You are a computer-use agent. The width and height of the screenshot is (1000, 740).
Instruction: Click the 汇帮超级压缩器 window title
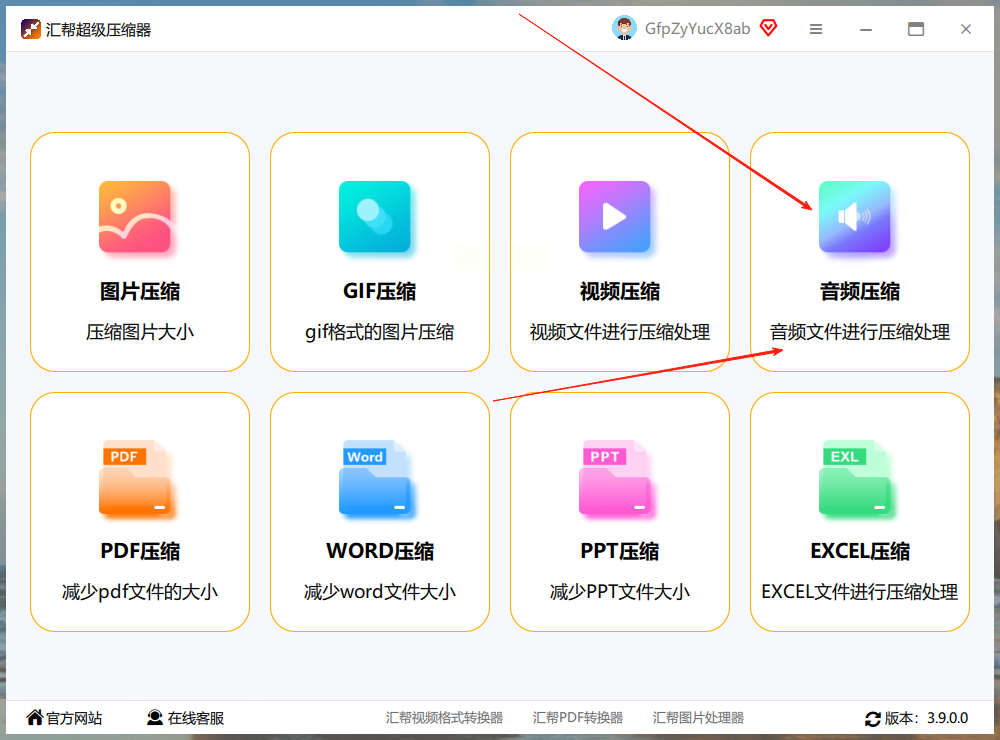(98, 29)
